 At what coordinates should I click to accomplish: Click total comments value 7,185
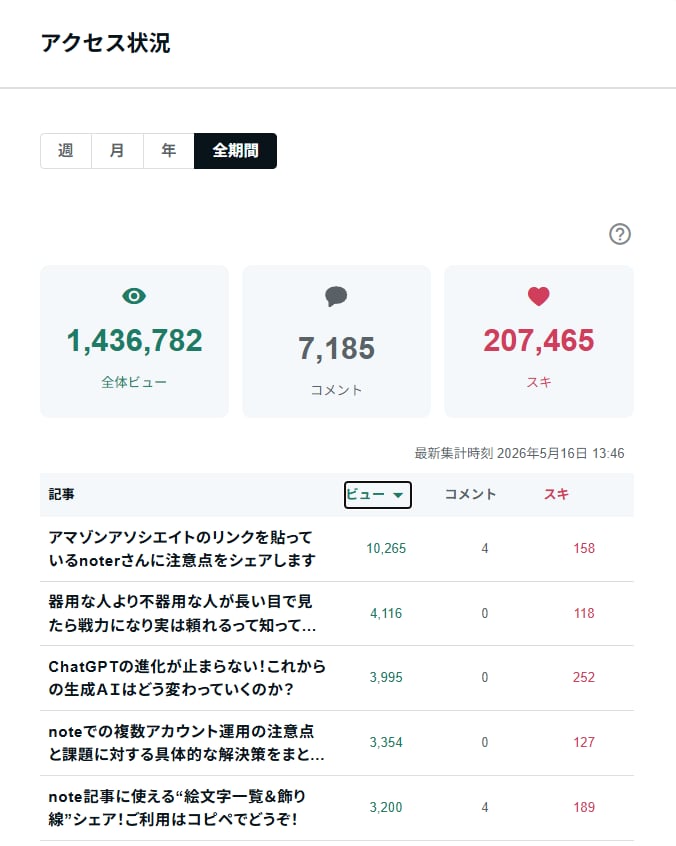tap(336, 348)
